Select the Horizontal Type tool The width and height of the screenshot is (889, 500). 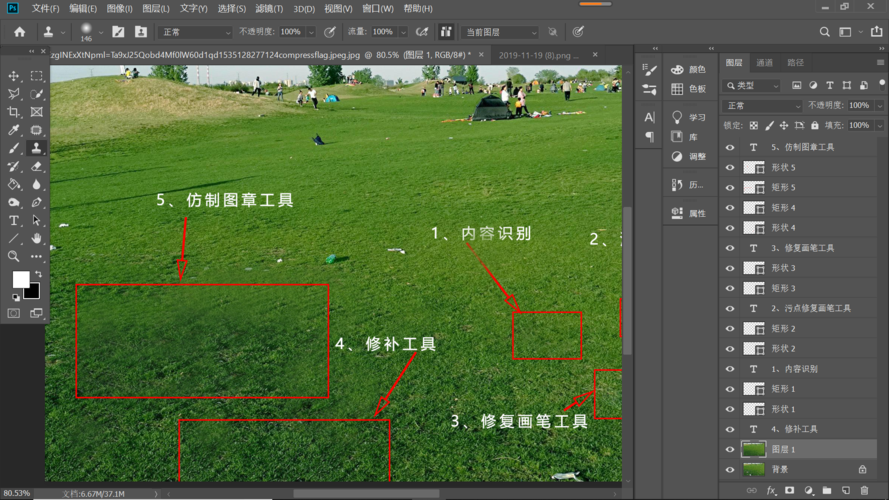click(x=14, y=220)
